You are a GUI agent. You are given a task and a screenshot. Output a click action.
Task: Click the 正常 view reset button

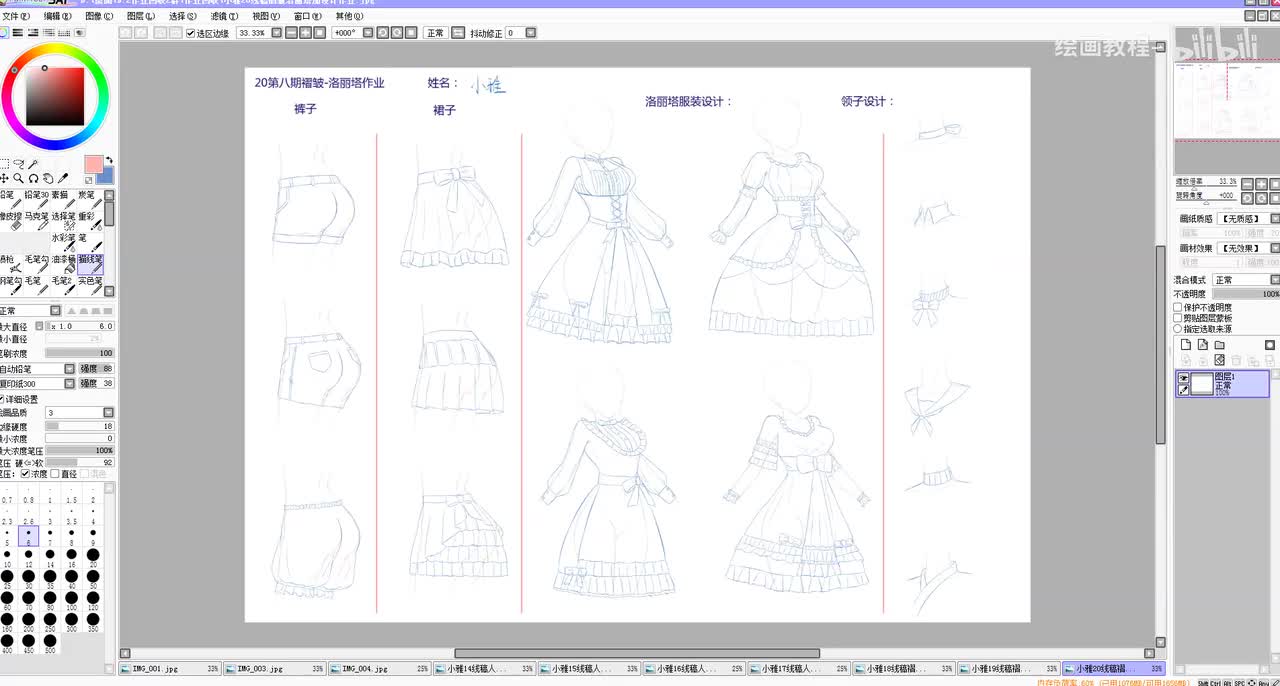pos(435,33)
